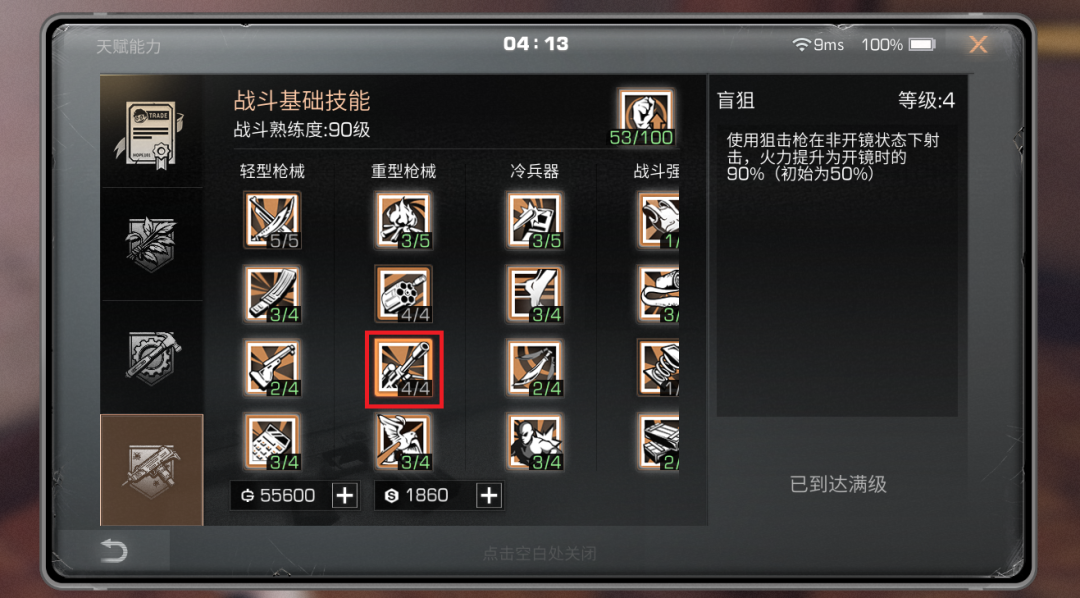Open the combat weapons sidebar tab
Image resolution: width=1080 pixels, height=598 pixels.
pos(152,470)
